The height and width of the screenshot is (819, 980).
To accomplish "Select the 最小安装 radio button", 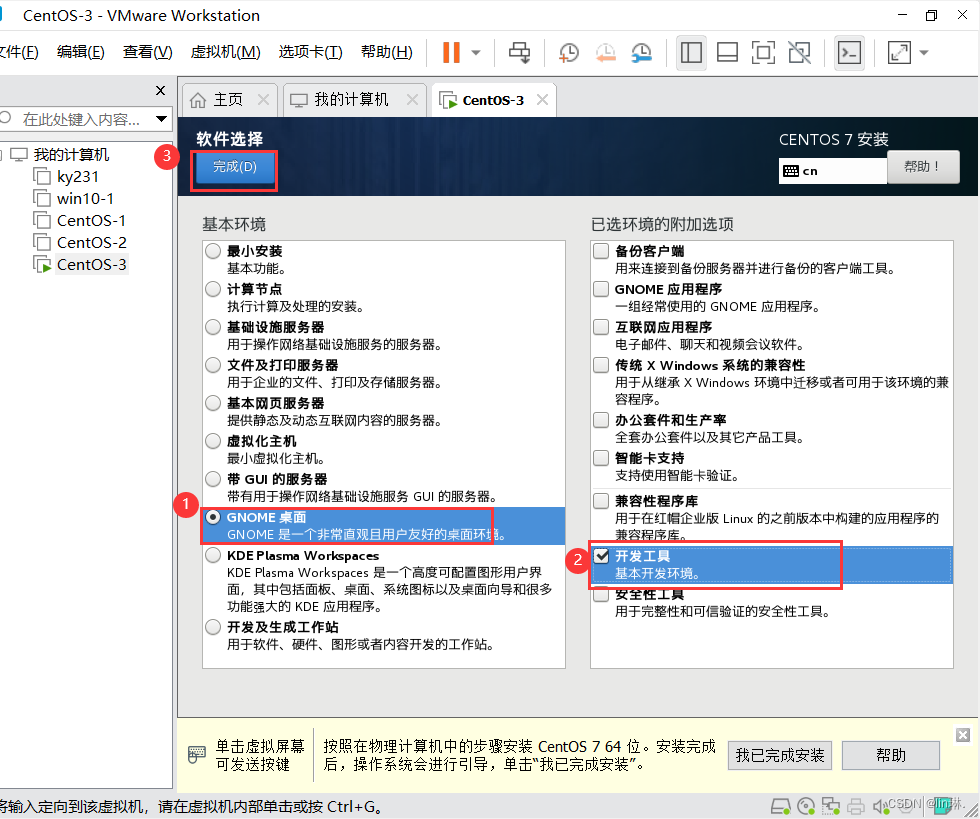I will [x=213, y=251].
